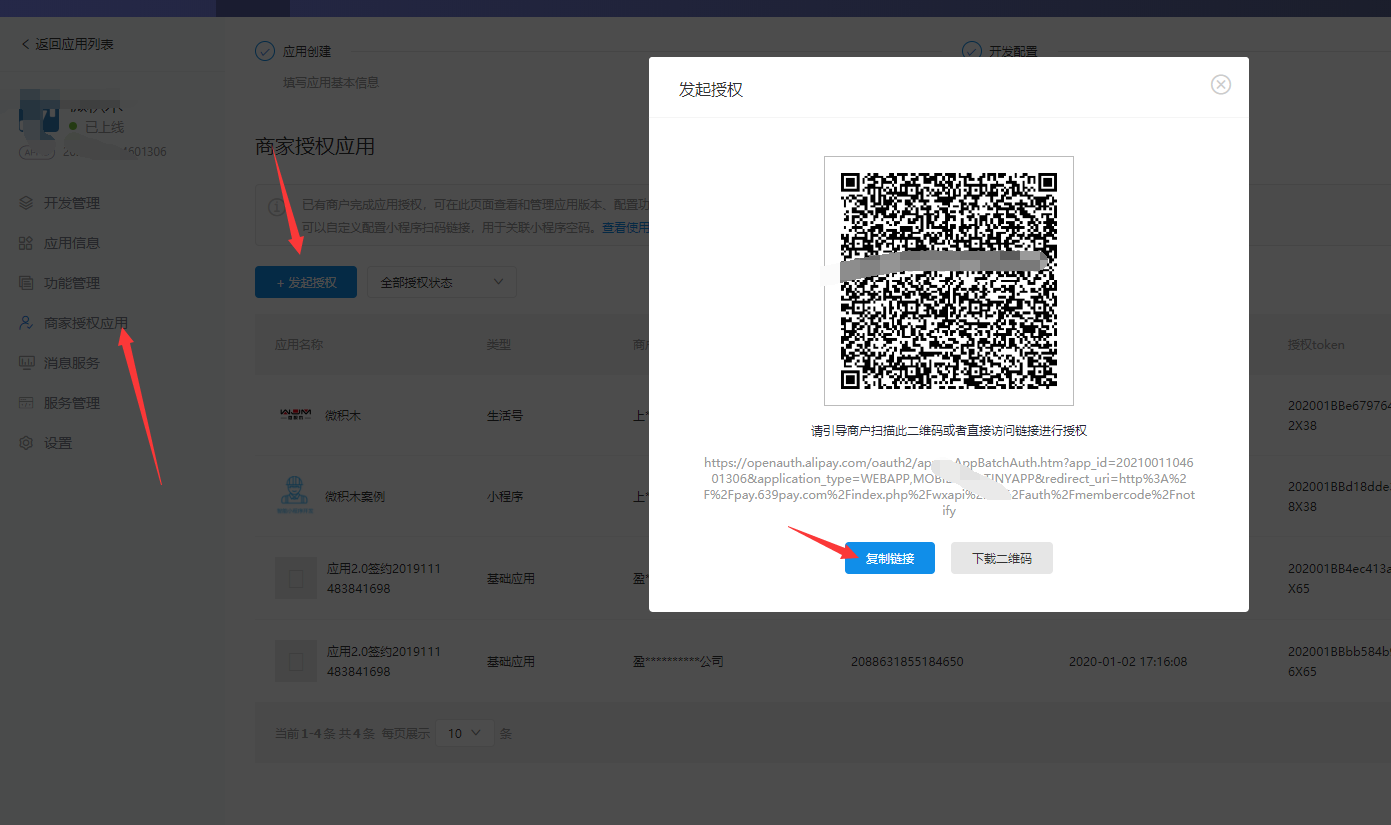Click 生活号 type cell
Screen dimensions: 1391x825
coord(505,415)
